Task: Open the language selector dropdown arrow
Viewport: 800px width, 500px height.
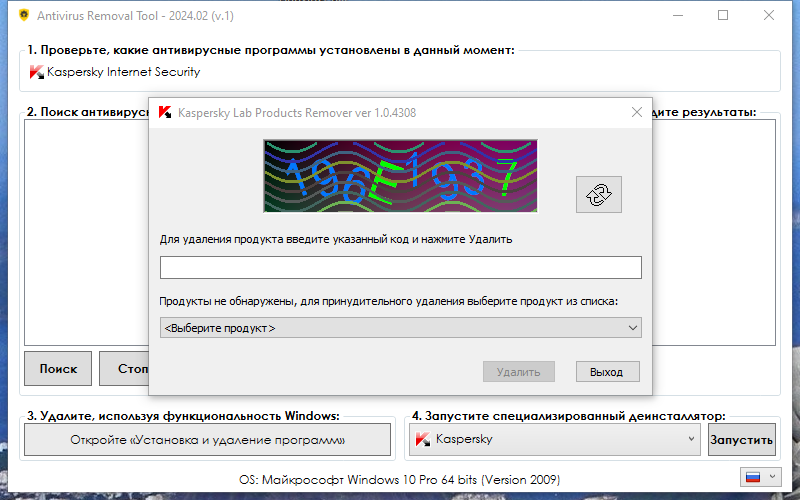Action: [772, 477]
